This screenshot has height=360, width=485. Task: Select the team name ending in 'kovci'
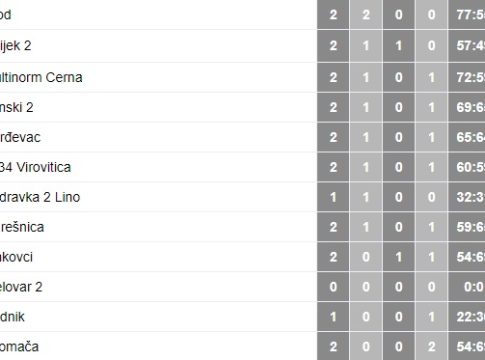[16, 257]
